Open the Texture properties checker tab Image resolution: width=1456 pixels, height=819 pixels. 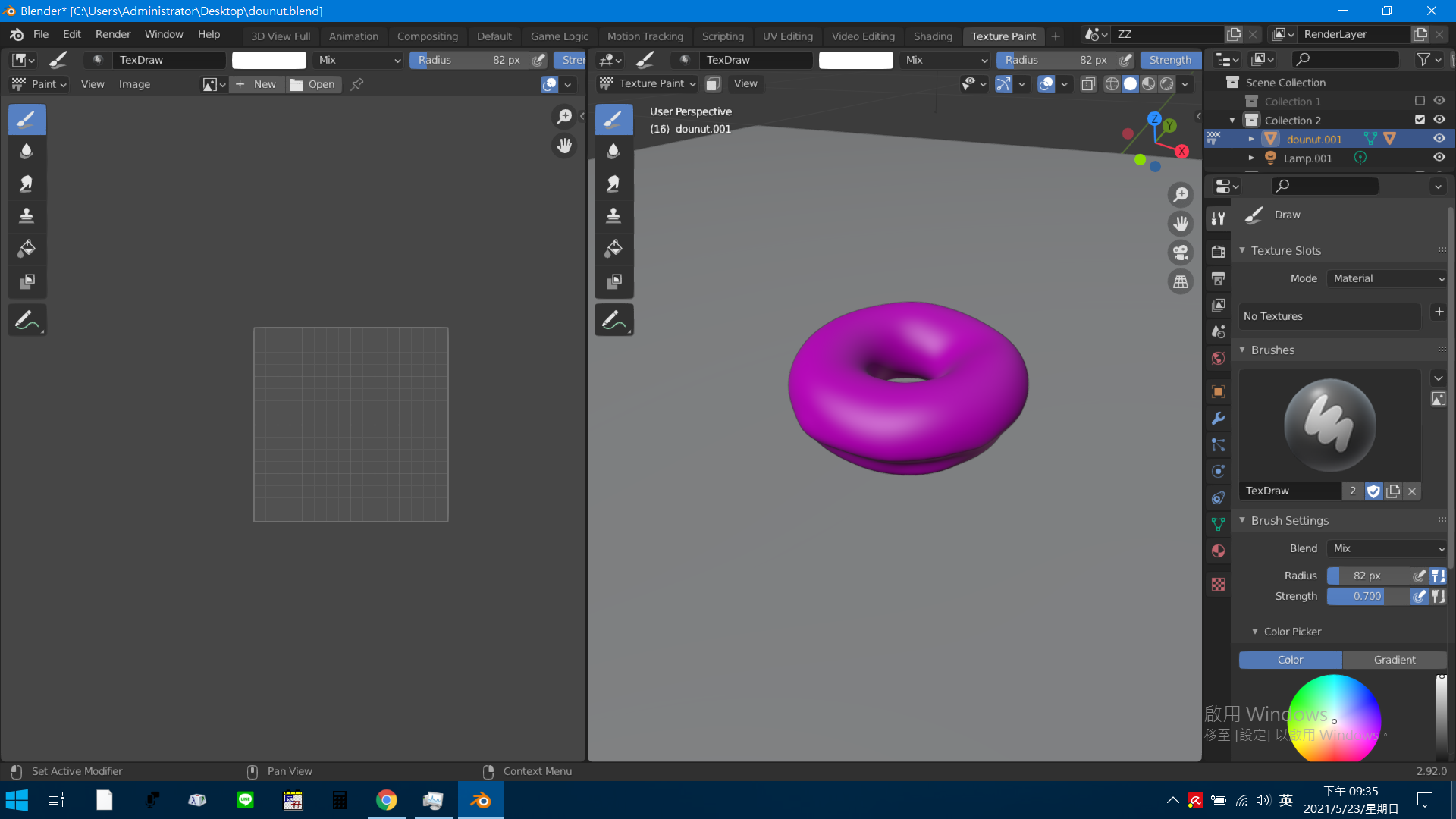pyautogui.click(x=1218, y=584)
